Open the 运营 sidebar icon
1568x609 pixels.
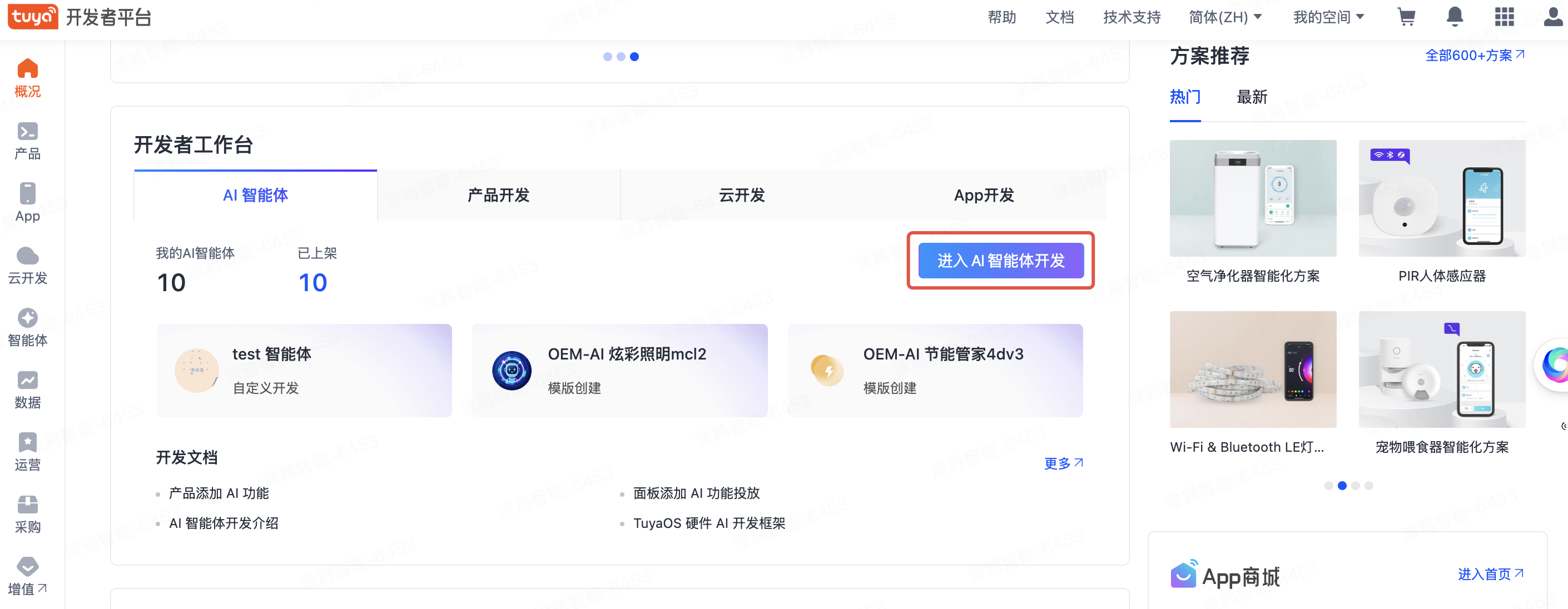tap(27, 442)
